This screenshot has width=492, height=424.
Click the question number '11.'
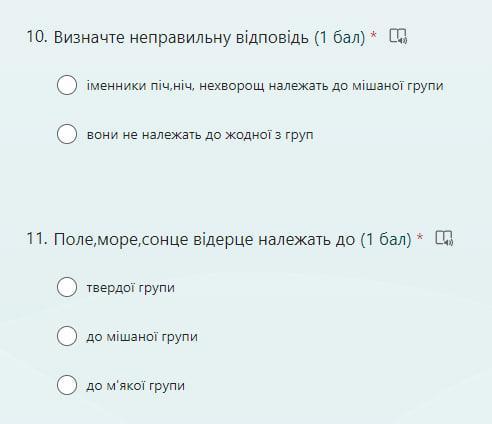(37, 239)
